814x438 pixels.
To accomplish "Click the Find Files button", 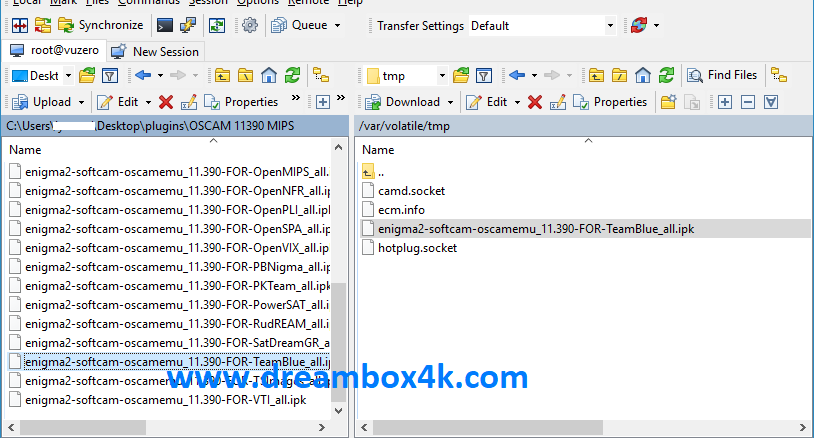I will click(722, 75).
